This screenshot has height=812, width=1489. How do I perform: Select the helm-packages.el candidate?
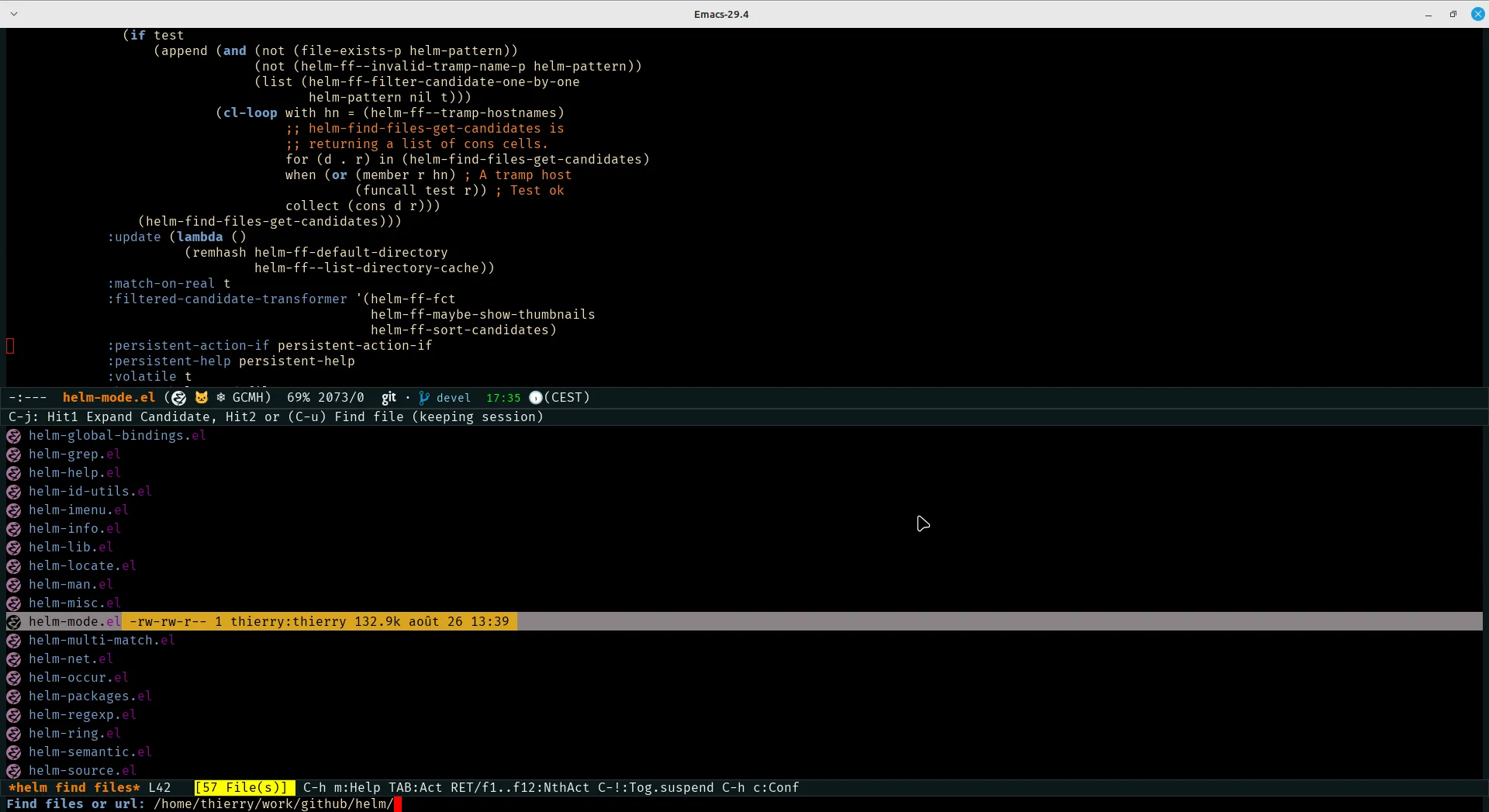click(90, 696)
